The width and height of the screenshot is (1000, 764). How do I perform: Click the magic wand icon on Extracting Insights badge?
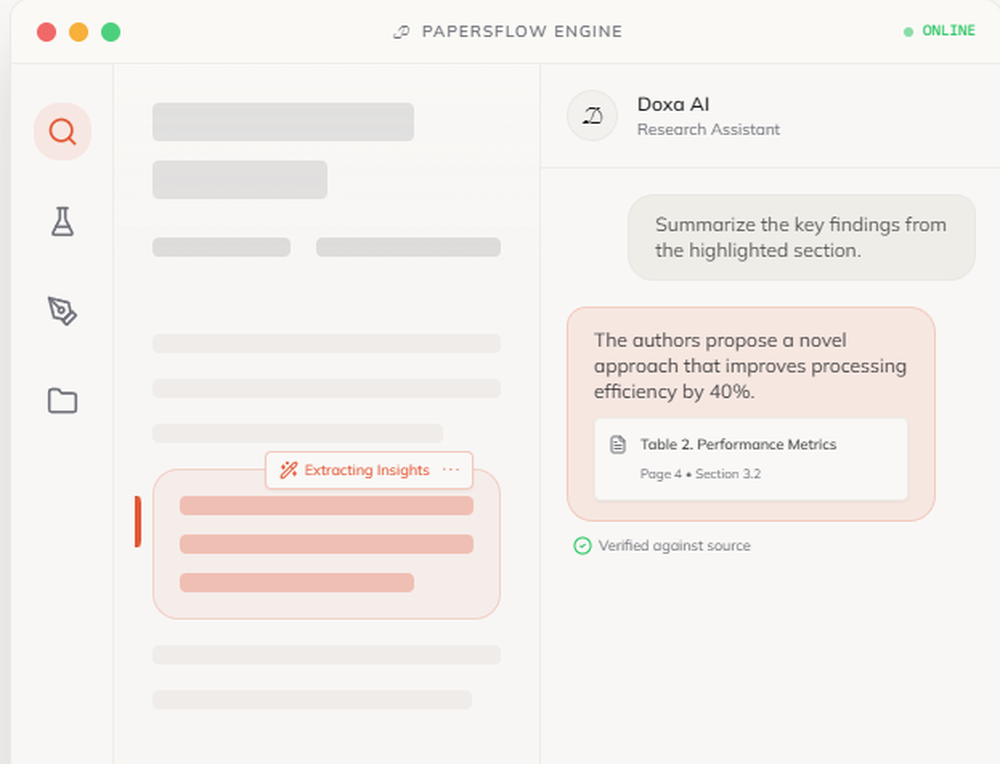[x=289, y=469]
